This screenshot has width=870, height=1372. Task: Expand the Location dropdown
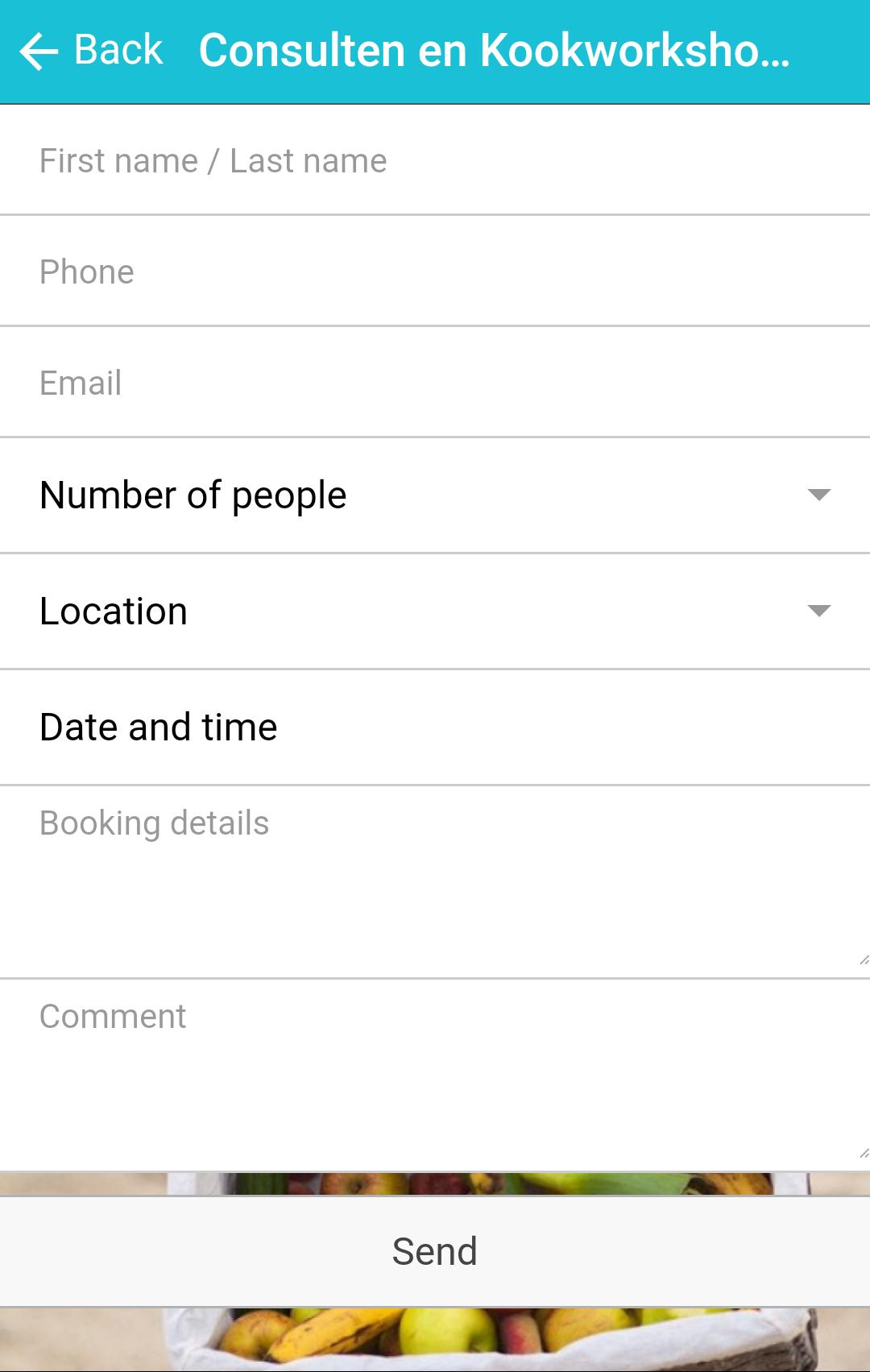[x=403, y=611]
